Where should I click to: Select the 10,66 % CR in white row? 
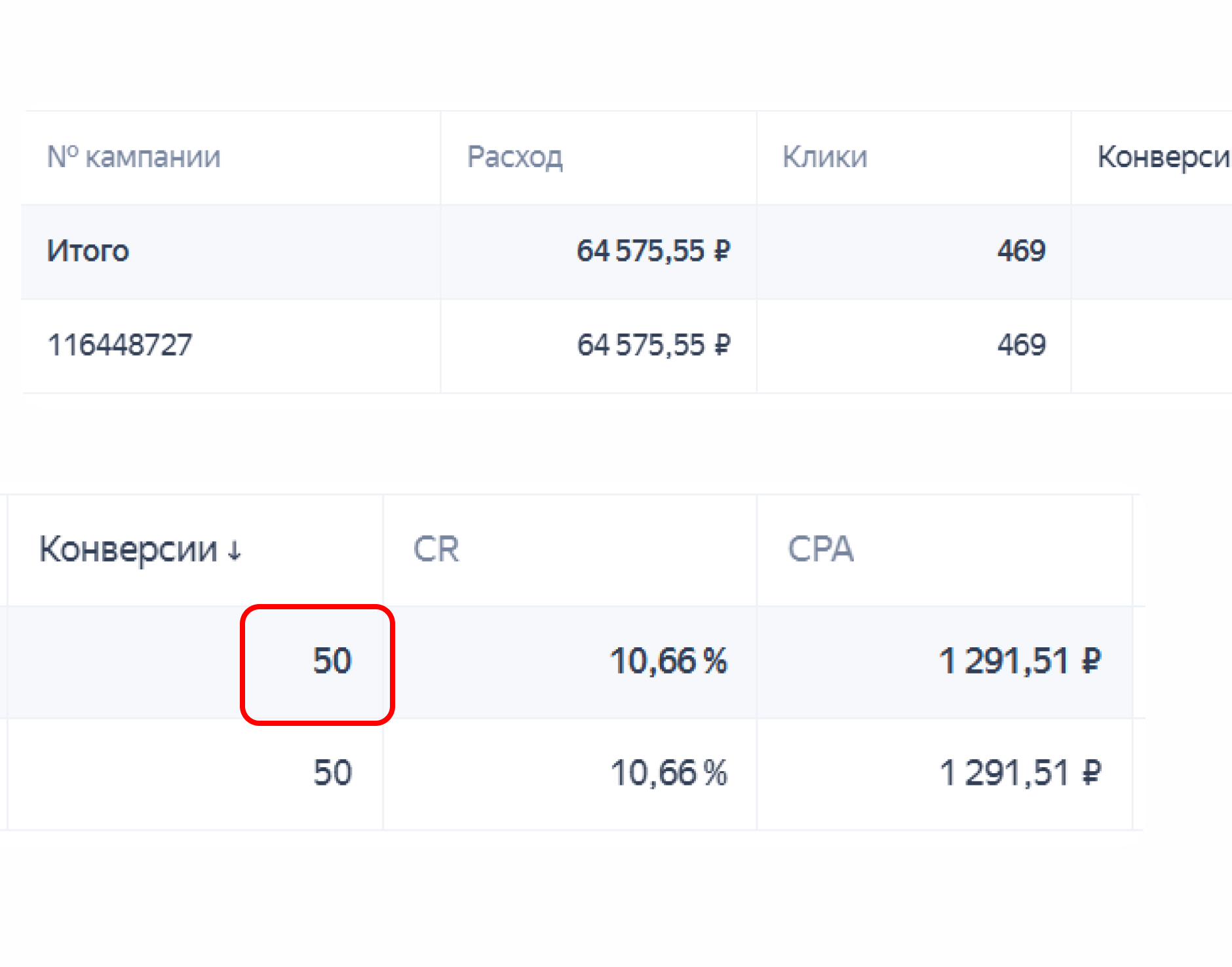(x=668, y=773)
